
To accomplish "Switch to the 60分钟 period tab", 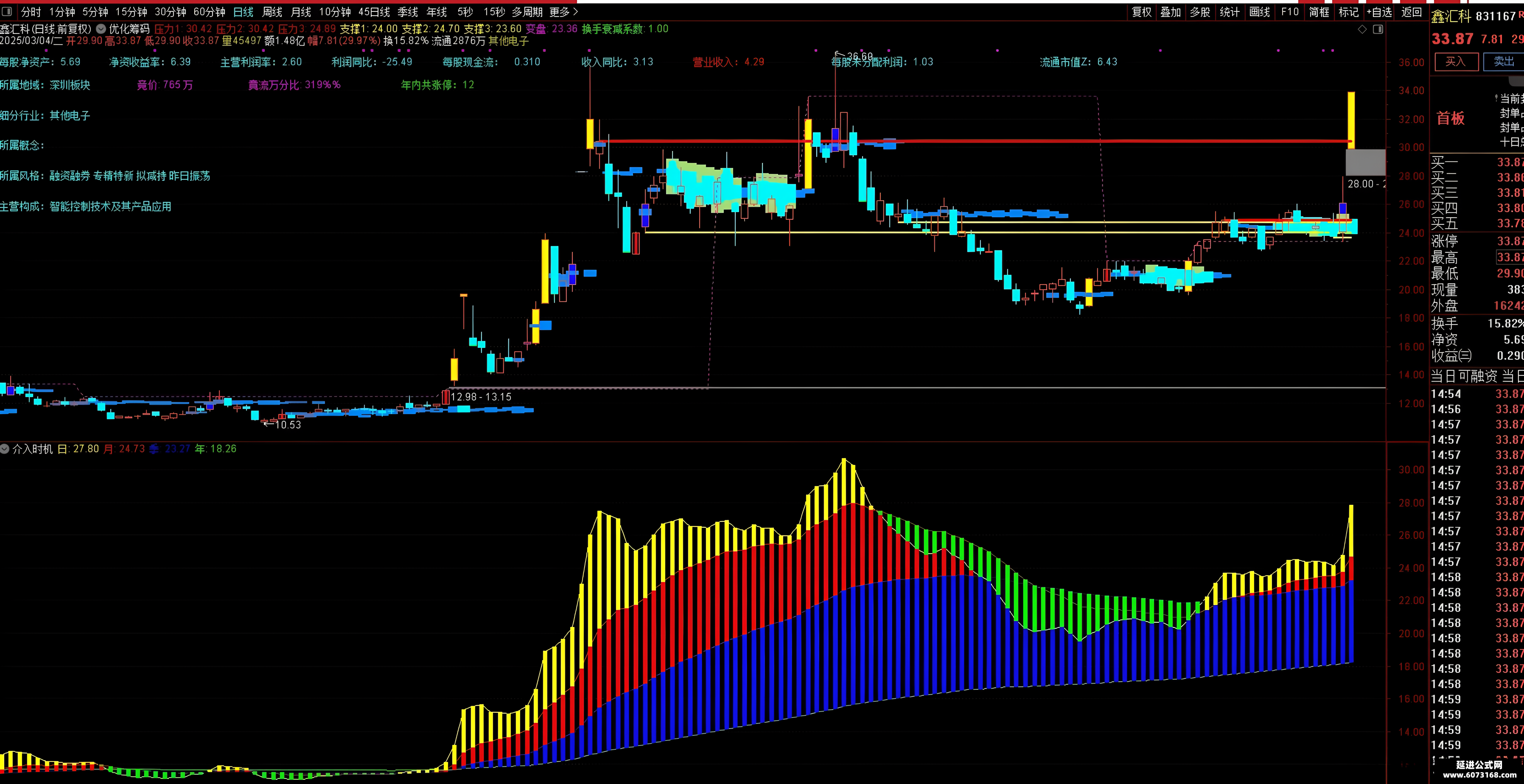I will tap(210, 12).
